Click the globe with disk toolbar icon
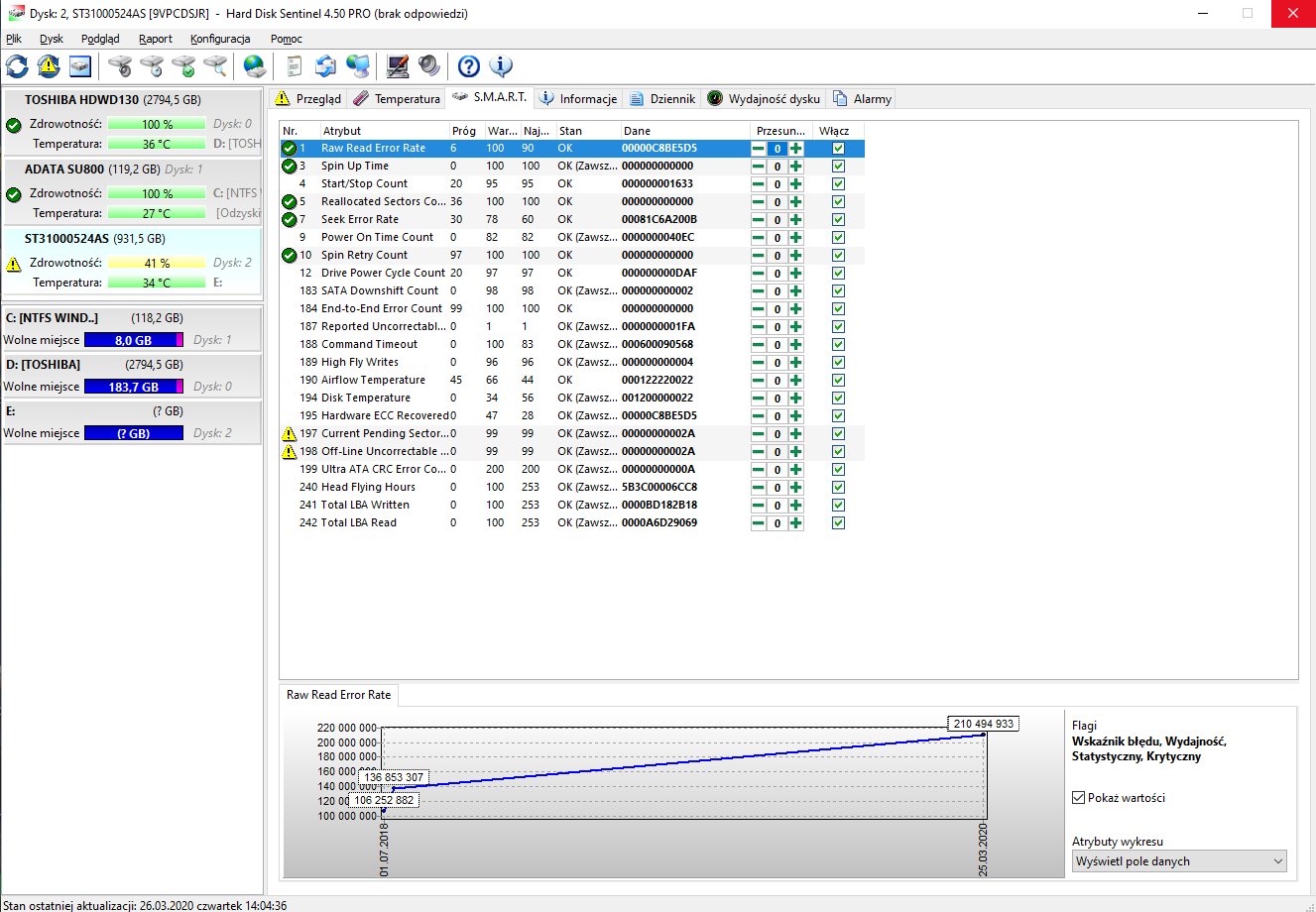The height and width of the screenshot is (912, 1316). tap(255, 66)
